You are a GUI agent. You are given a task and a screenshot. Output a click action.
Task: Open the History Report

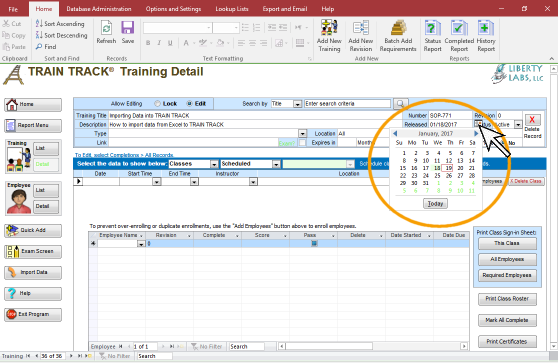click(486, 36)
